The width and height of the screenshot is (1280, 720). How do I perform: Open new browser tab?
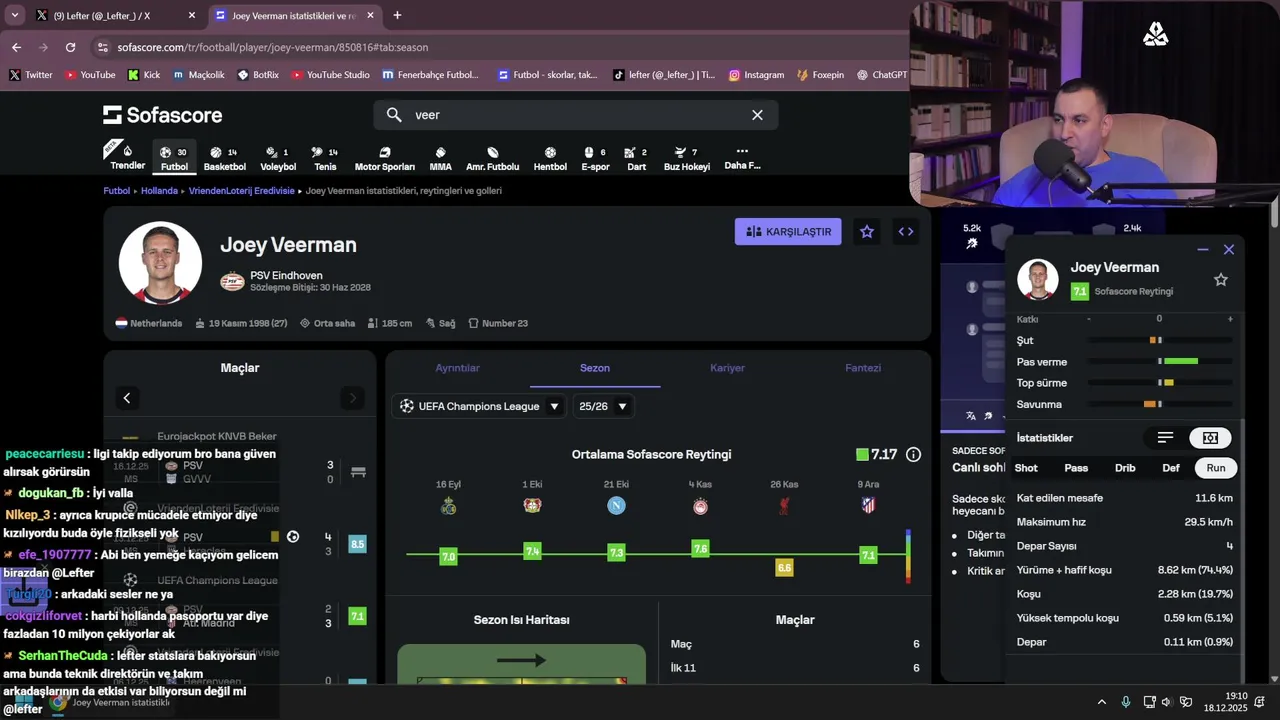point(397,15)
